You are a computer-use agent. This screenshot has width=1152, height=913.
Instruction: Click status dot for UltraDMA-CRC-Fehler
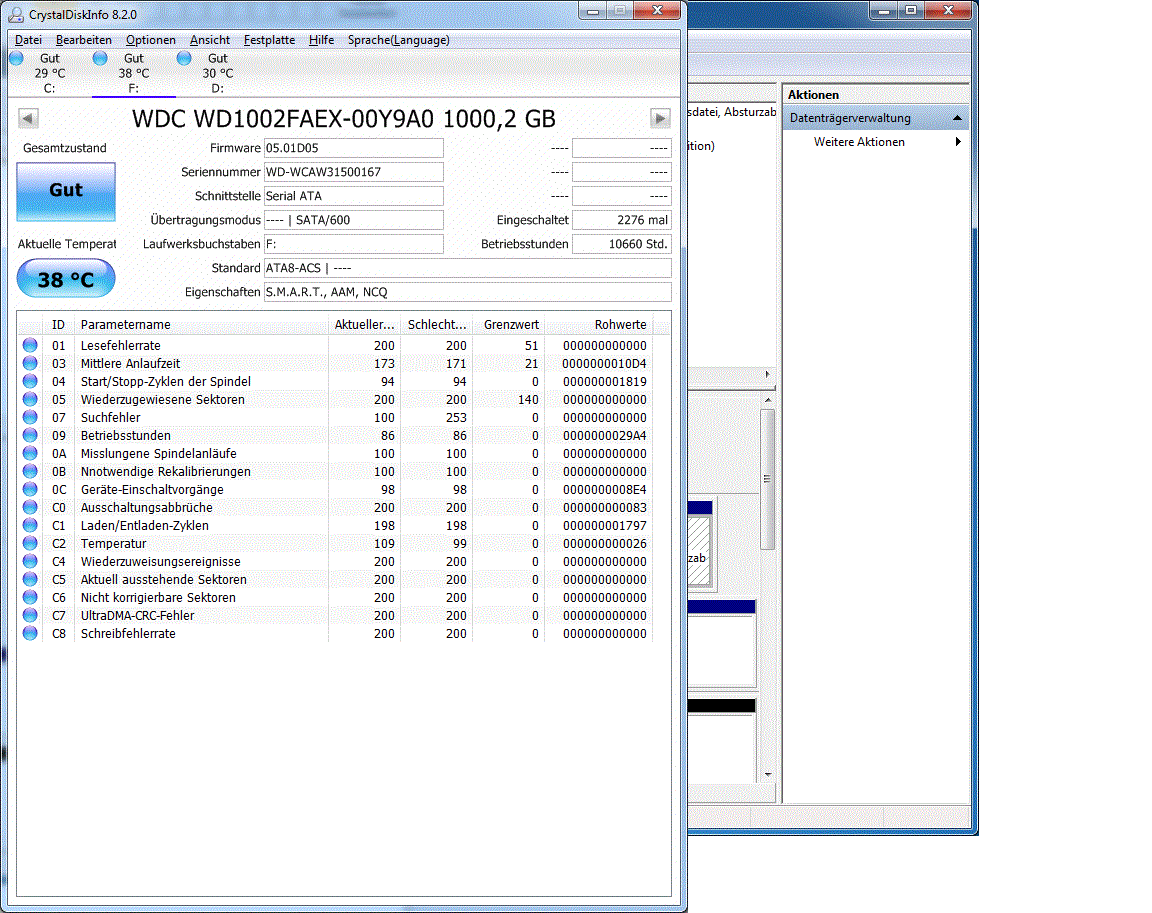pyautogui.click(x=30, y=615)
